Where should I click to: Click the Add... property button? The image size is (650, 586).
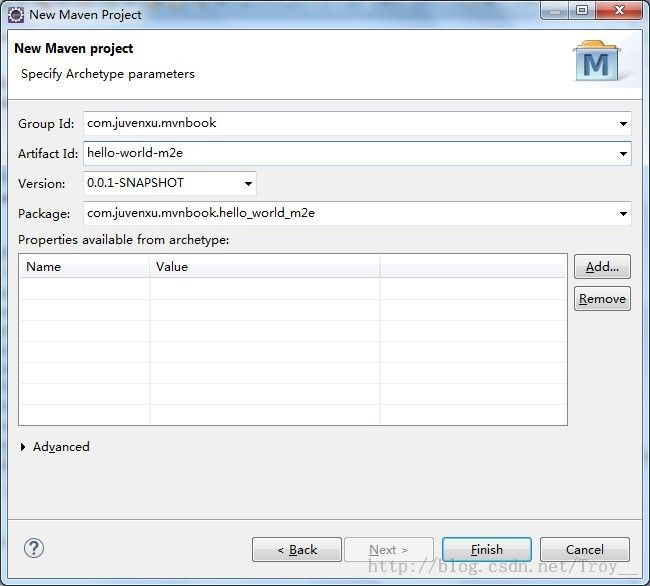(x=602, y=266)
